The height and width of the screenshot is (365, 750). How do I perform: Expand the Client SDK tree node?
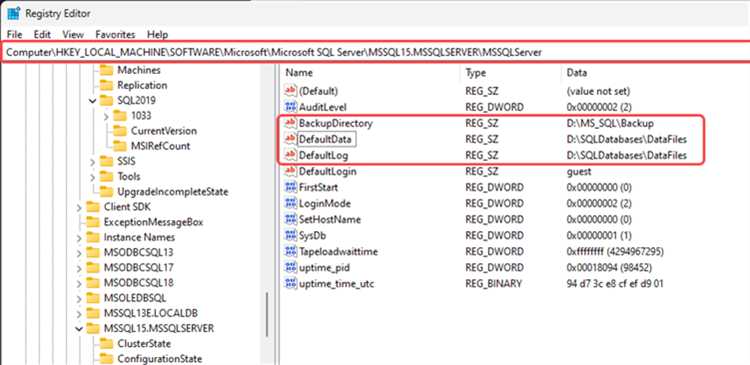click(79, 207)
